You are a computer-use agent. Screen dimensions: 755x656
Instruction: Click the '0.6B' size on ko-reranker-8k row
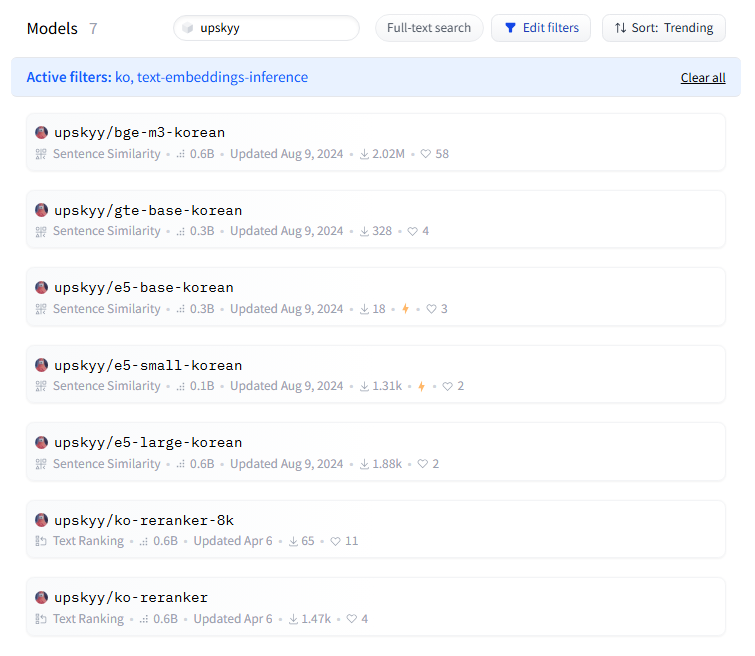[x=166, y=541]
